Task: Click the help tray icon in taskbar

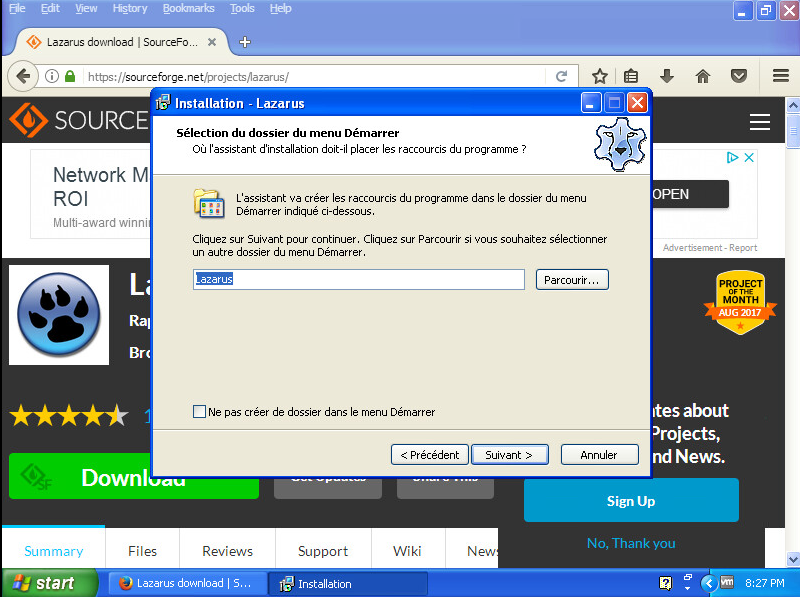Action: tap(665, 583)
